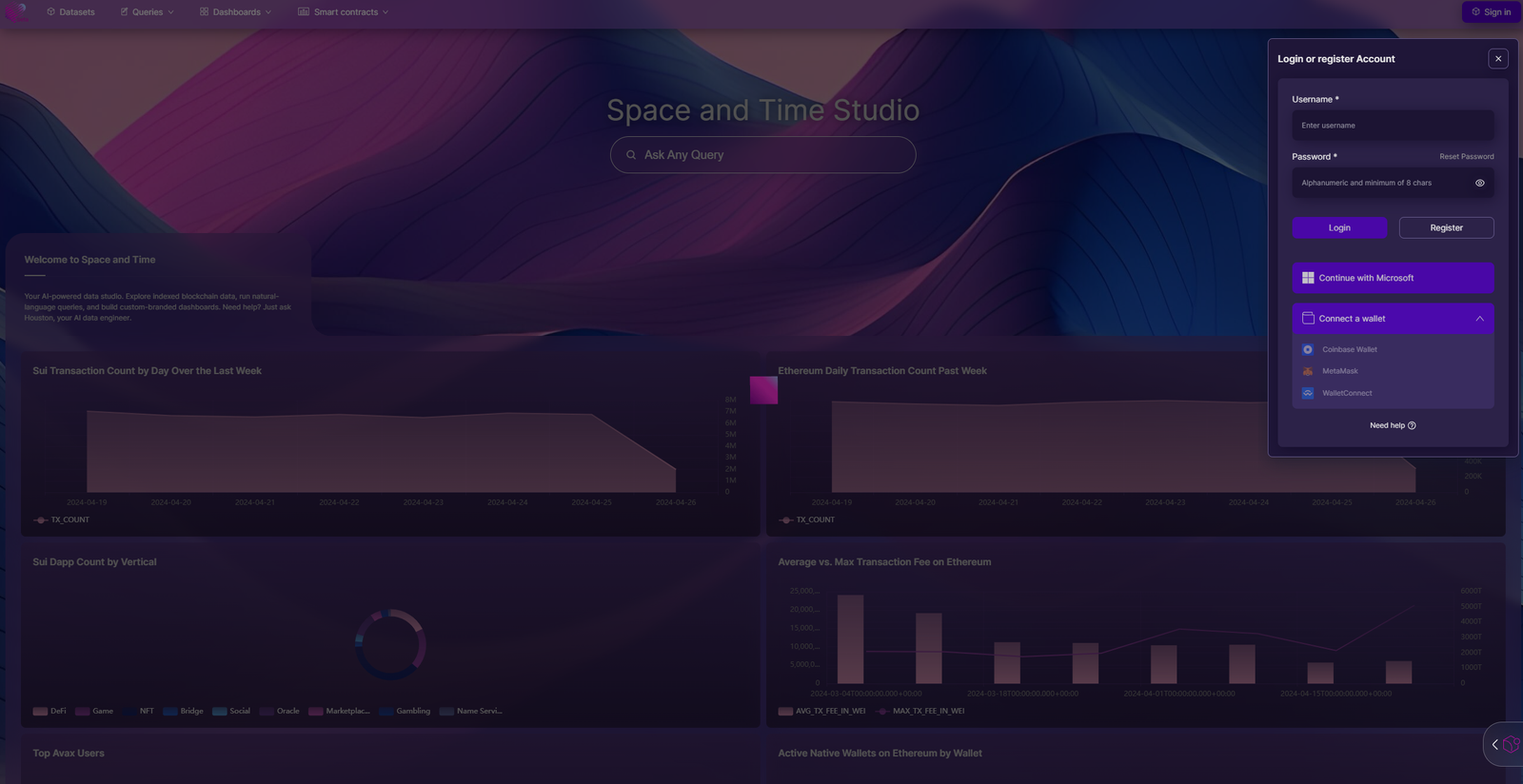The width and height of the screenshot is (1523, 784).
Task: Toggle Bridge legend swatch
Action: 170,712
